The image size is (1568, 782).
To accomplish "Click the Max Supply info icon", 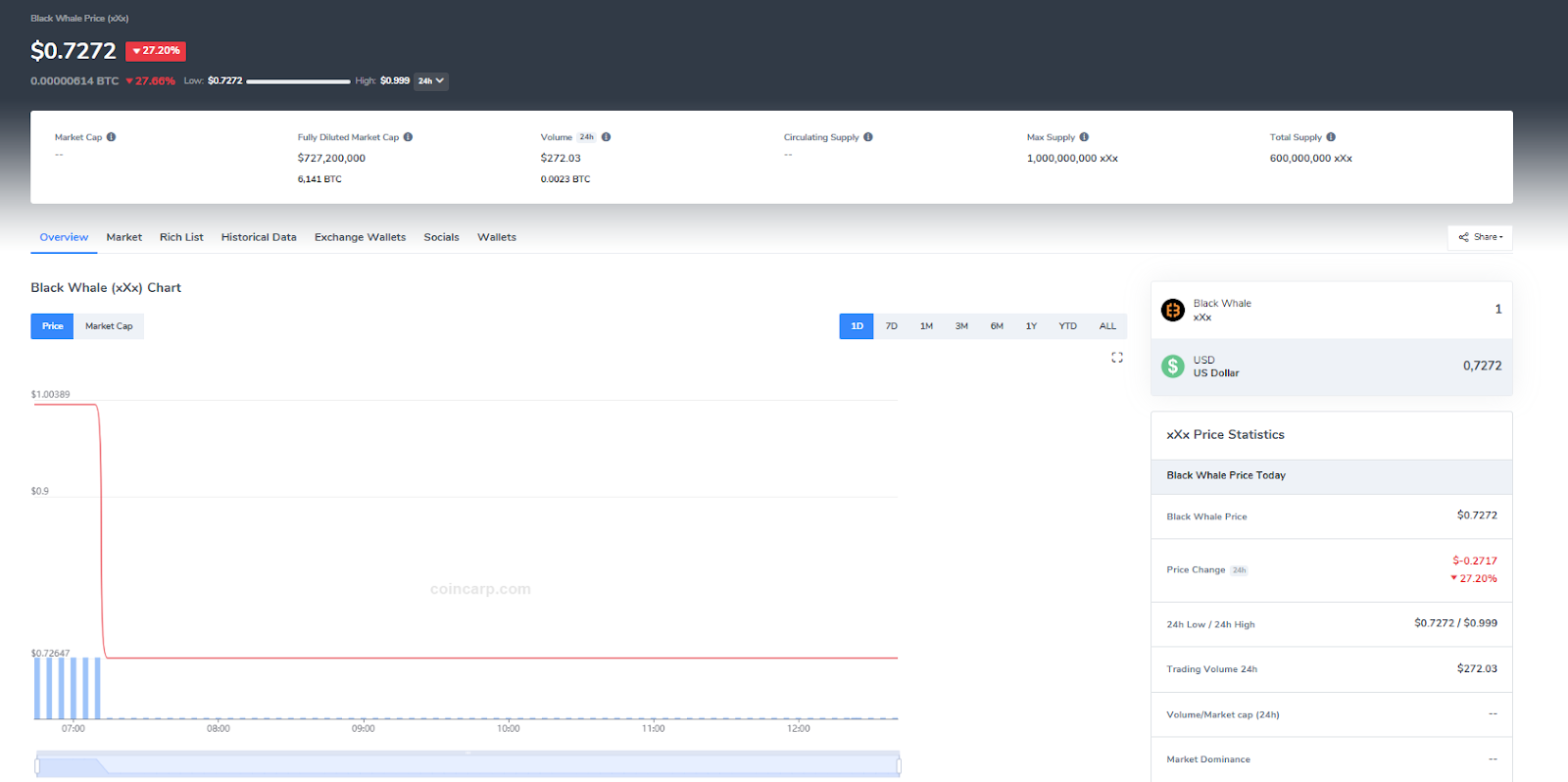I will coord(1084,137).
